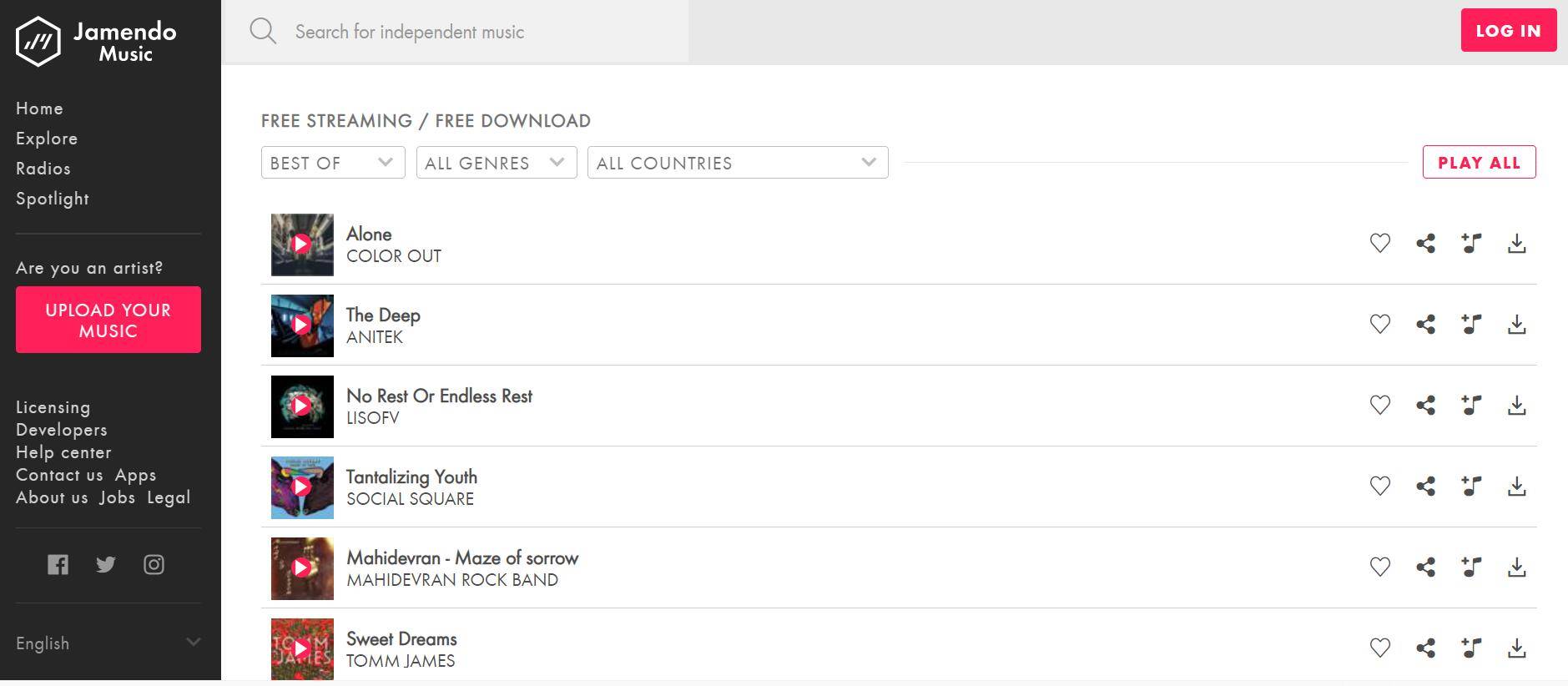
Task: Open the ALL COUNTRIES dropdown
Action: [738, 162]
